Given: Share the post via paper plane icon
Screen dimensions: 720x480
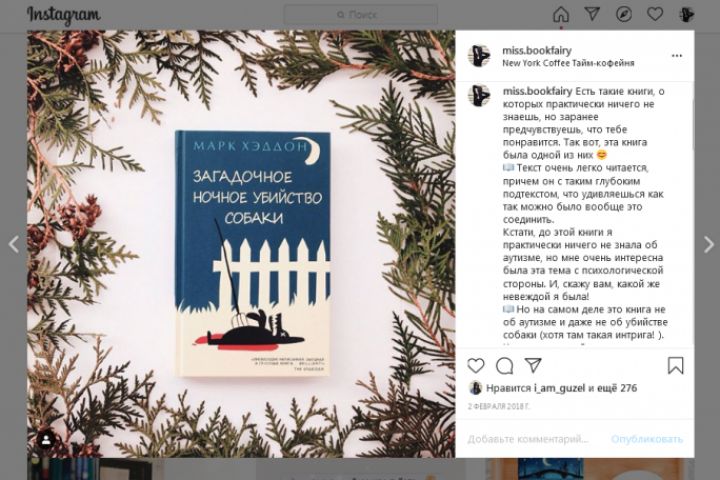Looking at the screenshot, I should (533, 365).
